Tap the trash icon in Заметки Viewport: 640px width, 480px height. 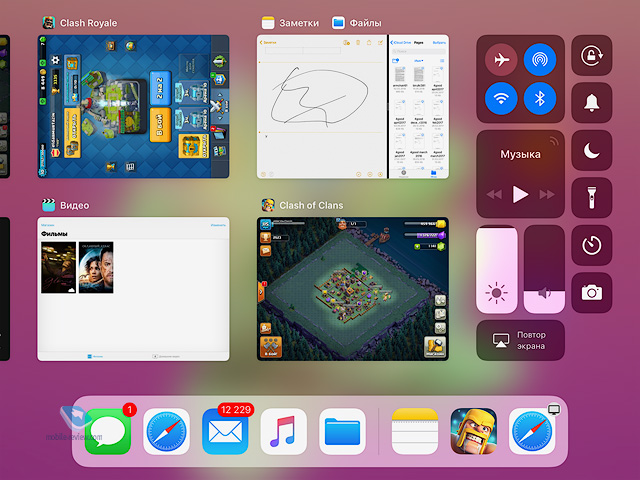click(x=358, y=42)
